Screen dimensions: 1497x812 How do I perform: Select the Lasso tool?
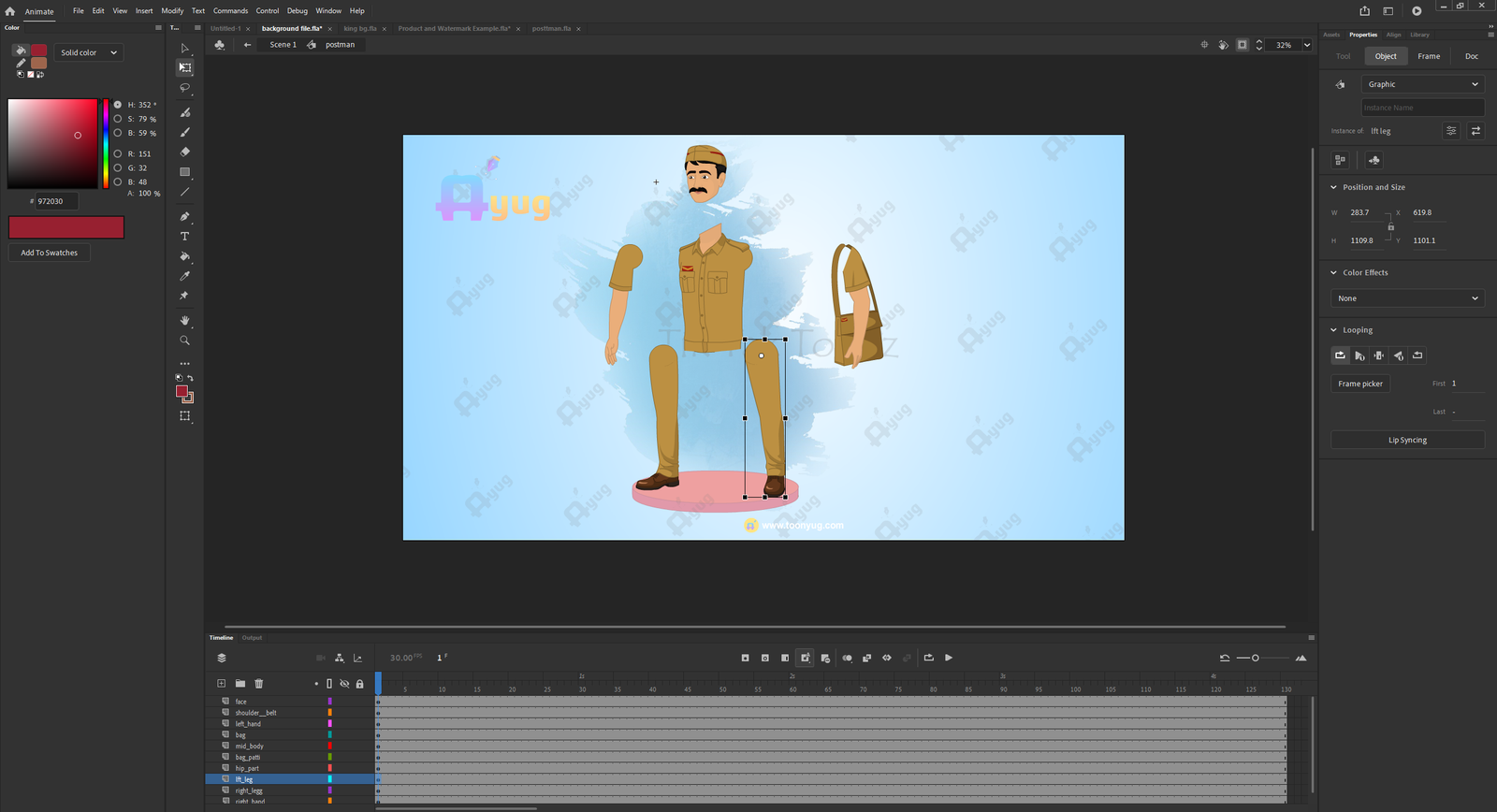point(184,88)
